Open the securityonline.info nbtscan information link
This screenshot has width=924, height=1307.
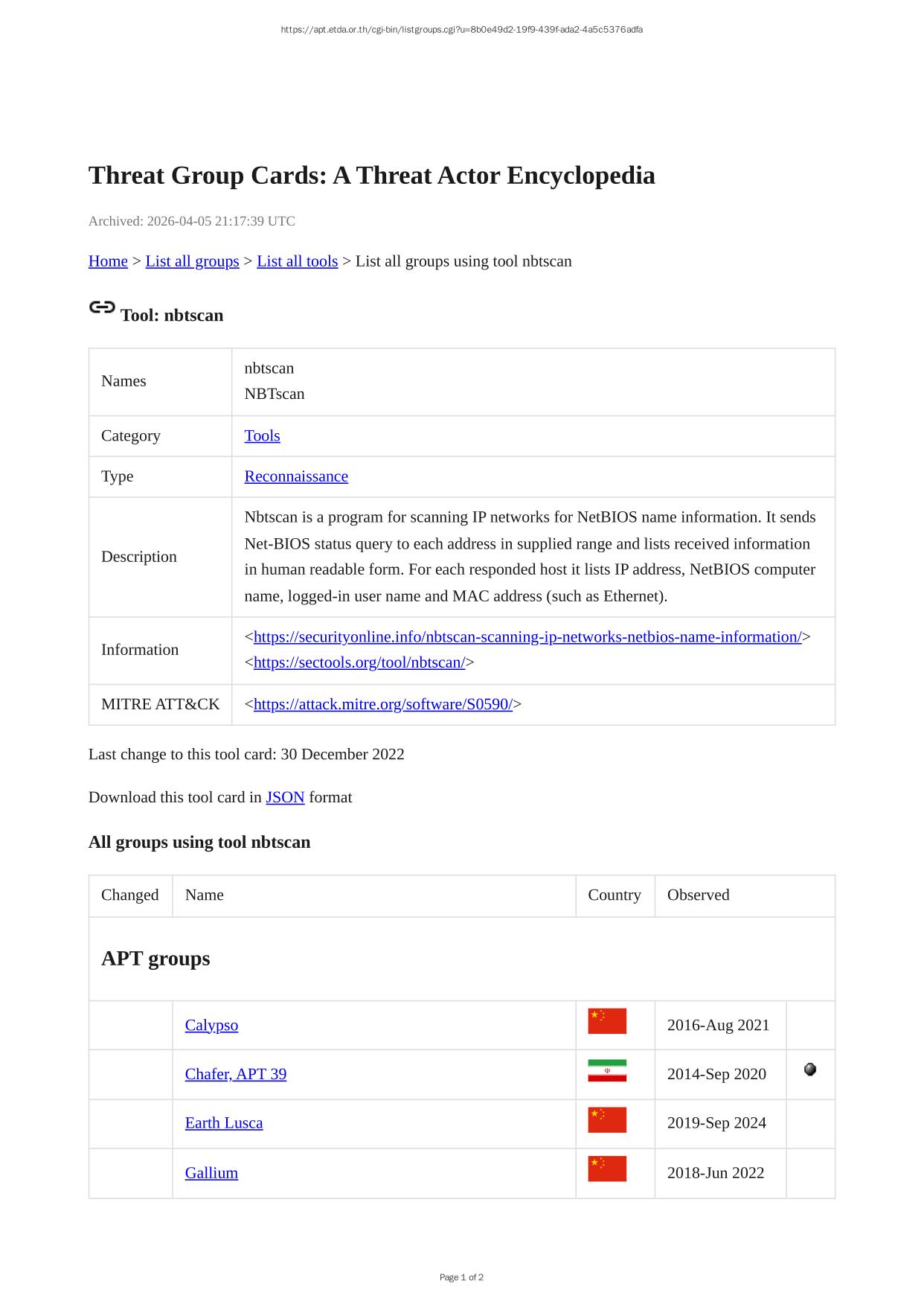527,637
